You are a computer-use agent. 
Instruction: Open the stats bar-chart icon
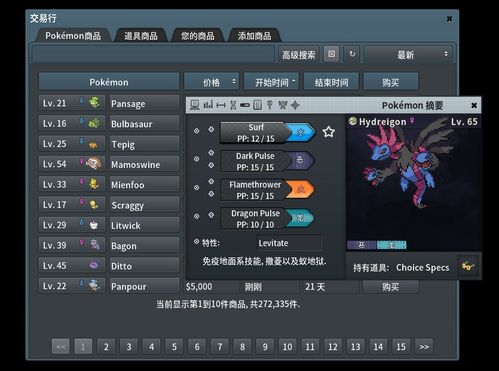pyautogui.click(x=208, y=105)
